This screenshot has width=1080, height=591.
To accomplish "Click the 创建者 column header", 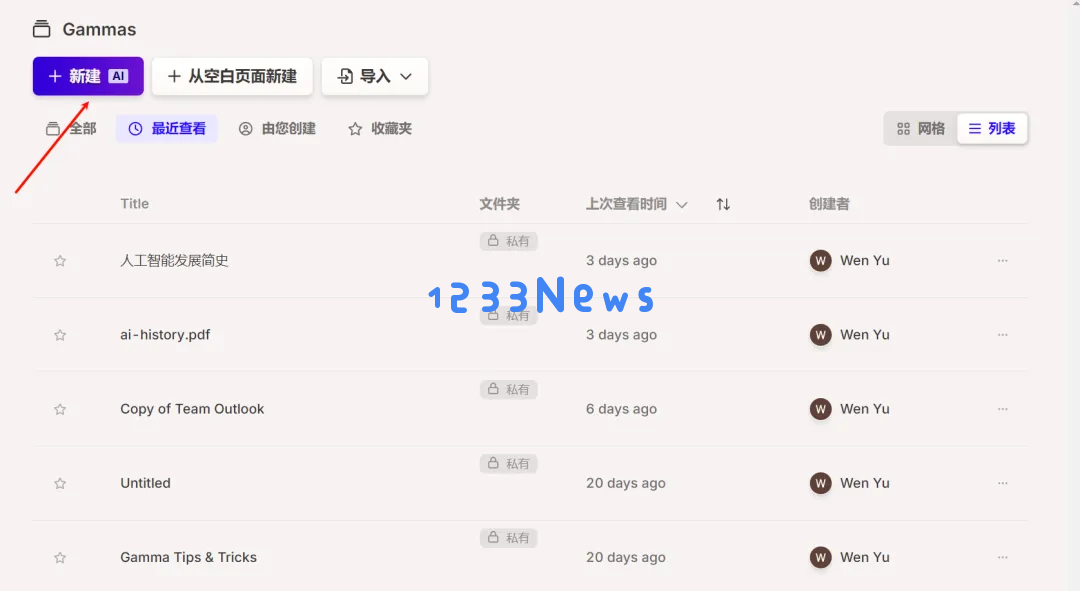I will coord(829,204).
